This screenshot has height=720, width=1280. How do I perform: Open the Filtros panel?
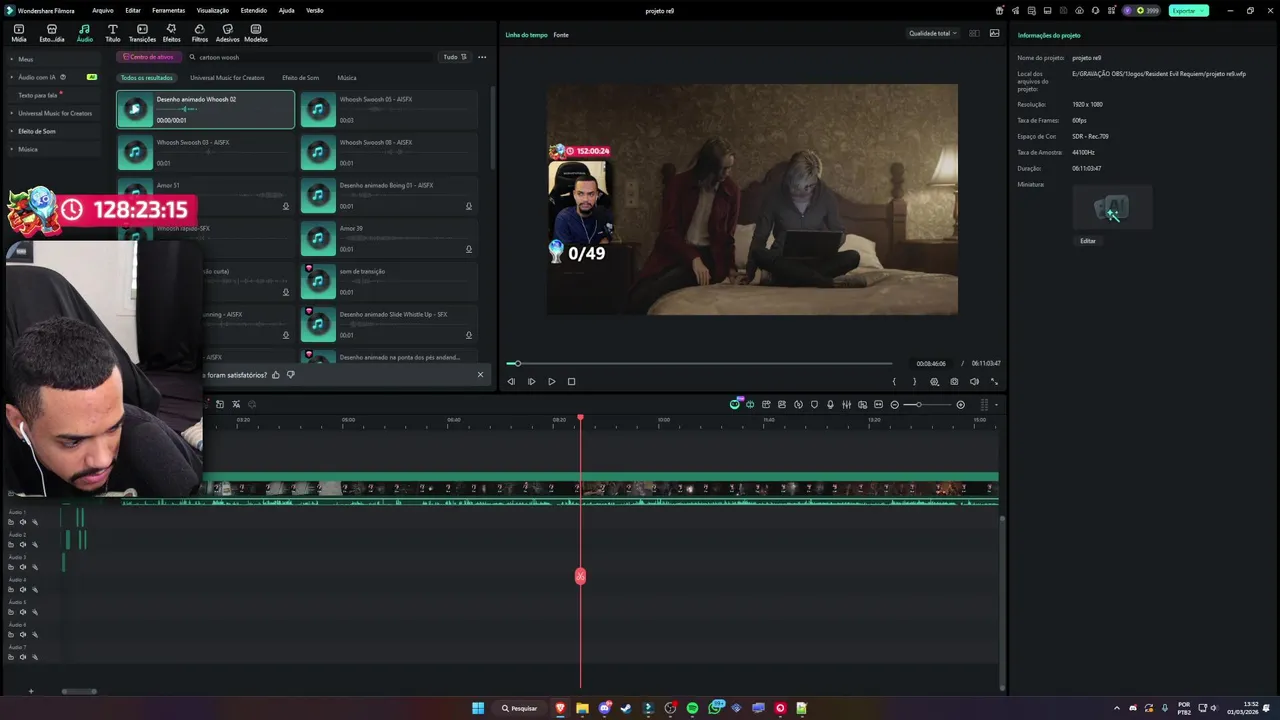pos(200,33)
